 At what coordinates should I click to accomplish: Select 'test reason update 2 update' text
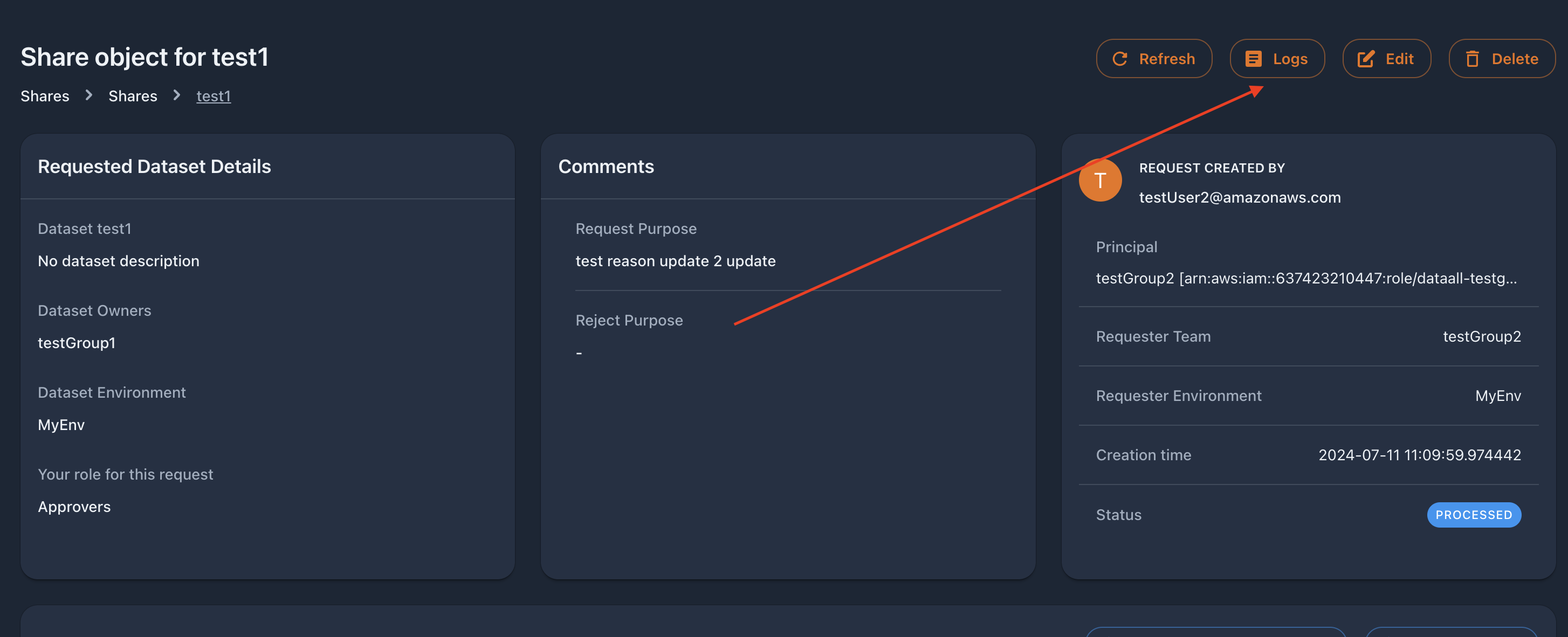(676, 260)
